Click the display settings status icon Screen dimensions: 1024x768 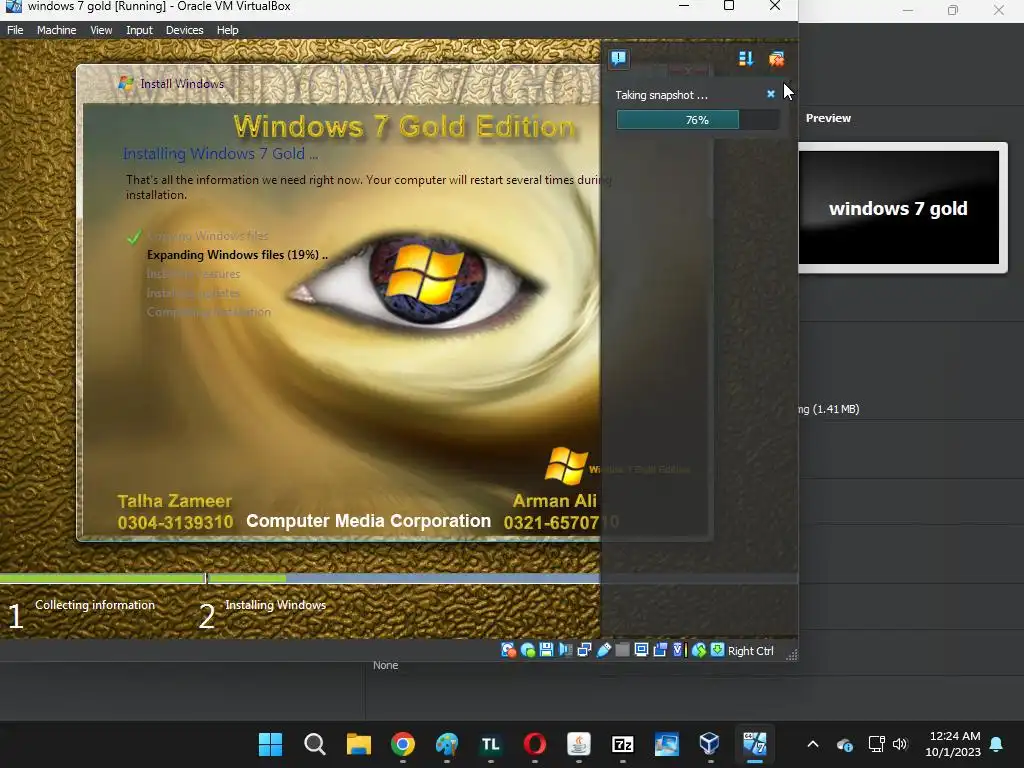pos(641,650)
